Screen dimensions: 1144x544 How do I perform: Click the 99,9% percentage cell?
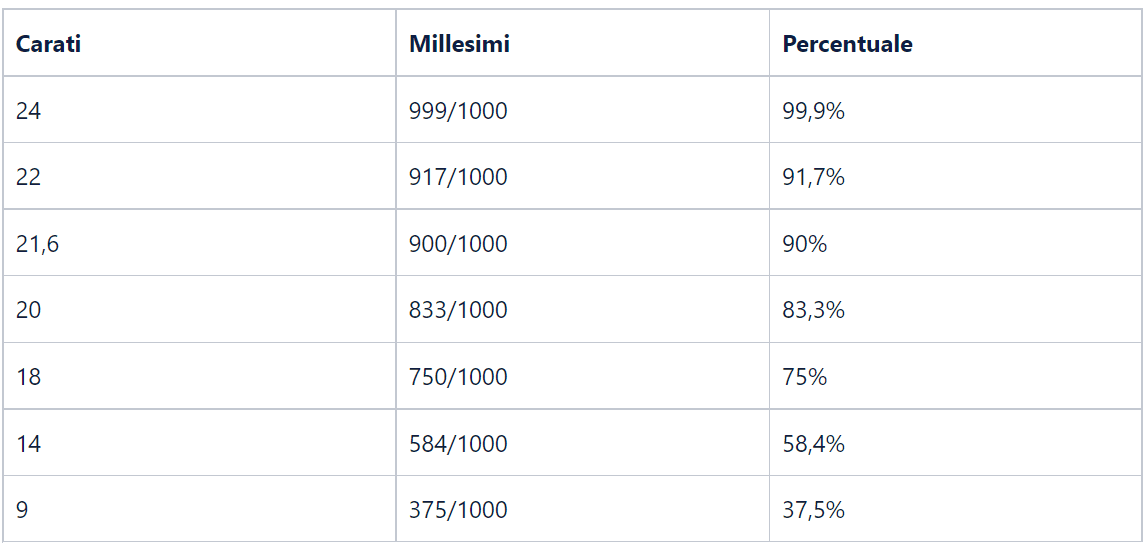point(813,111)
